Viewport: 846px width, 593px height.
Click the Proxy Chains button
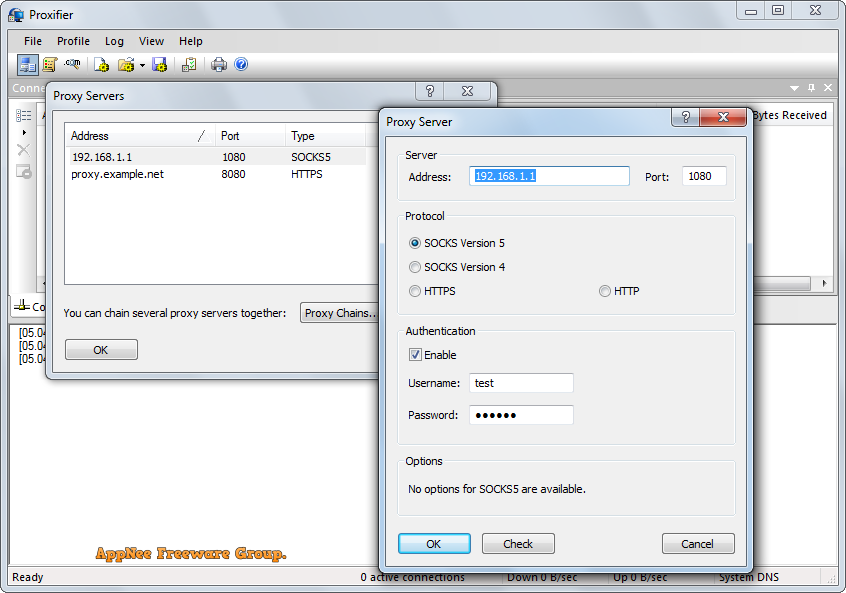[x=339, y=313]
